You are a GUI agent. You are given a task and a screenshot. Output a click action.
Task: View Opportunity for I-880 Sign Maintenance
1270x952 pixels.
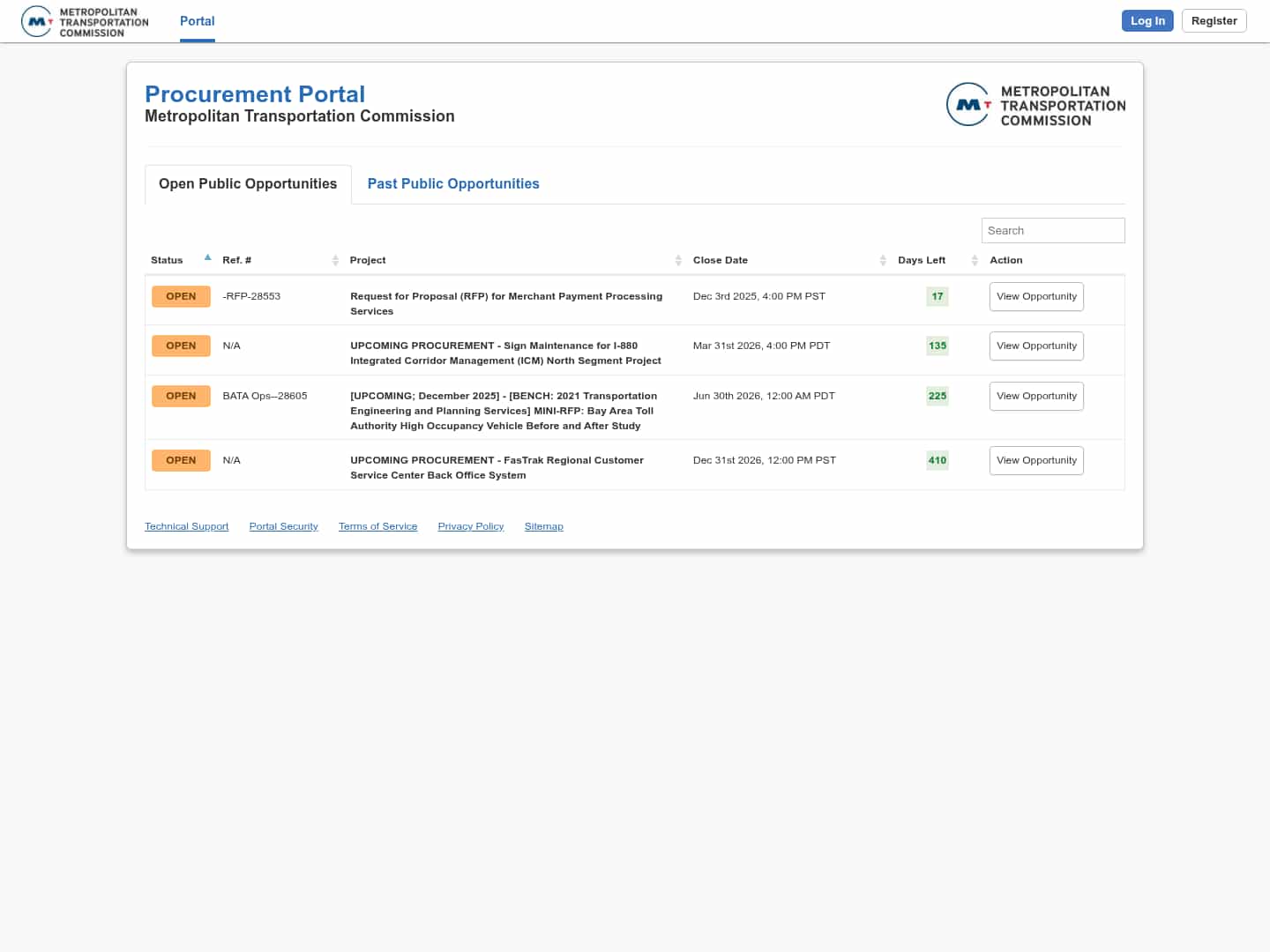(x=1035, y=346)
